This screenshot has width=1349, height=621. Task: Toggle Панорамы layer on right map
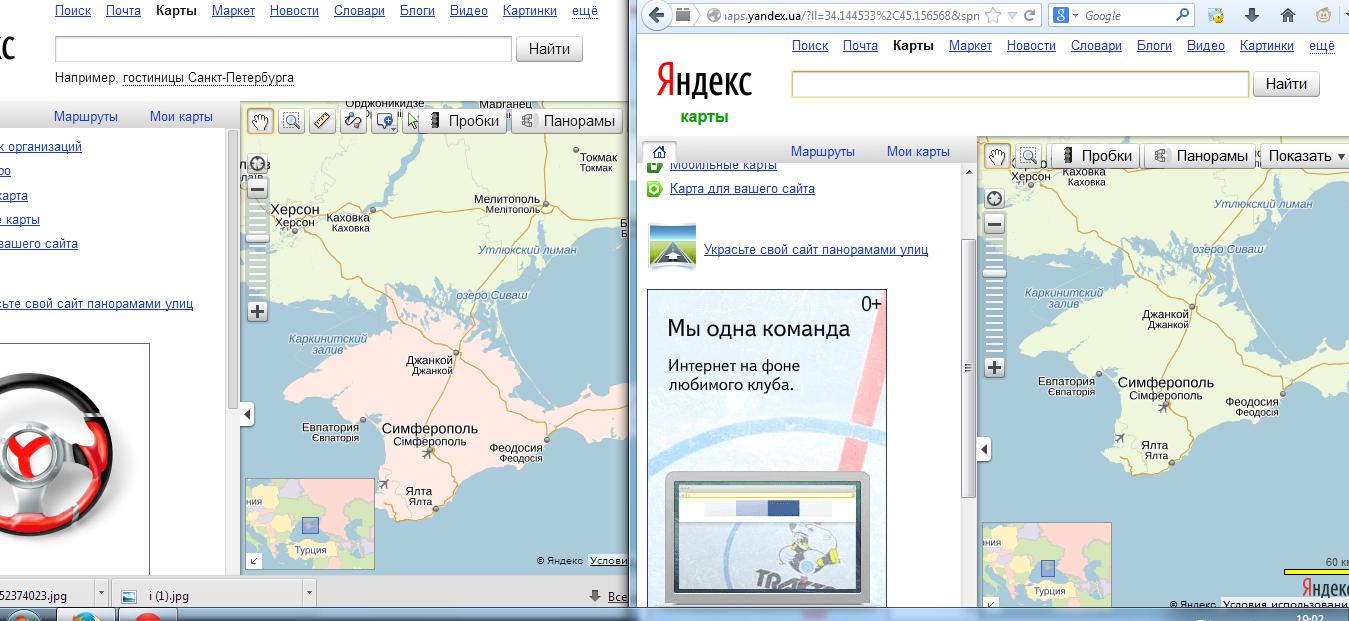pos(1201,156)
